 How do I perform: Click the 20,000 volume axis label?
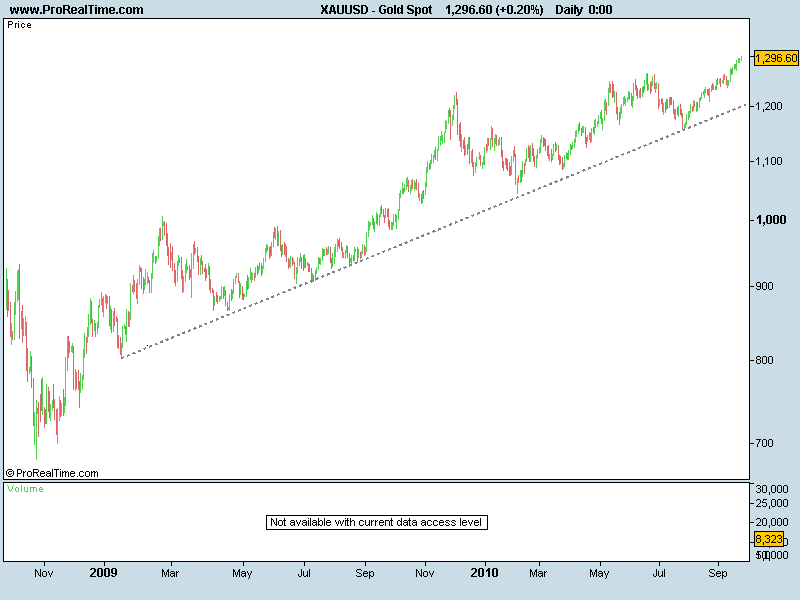[772, 522]
